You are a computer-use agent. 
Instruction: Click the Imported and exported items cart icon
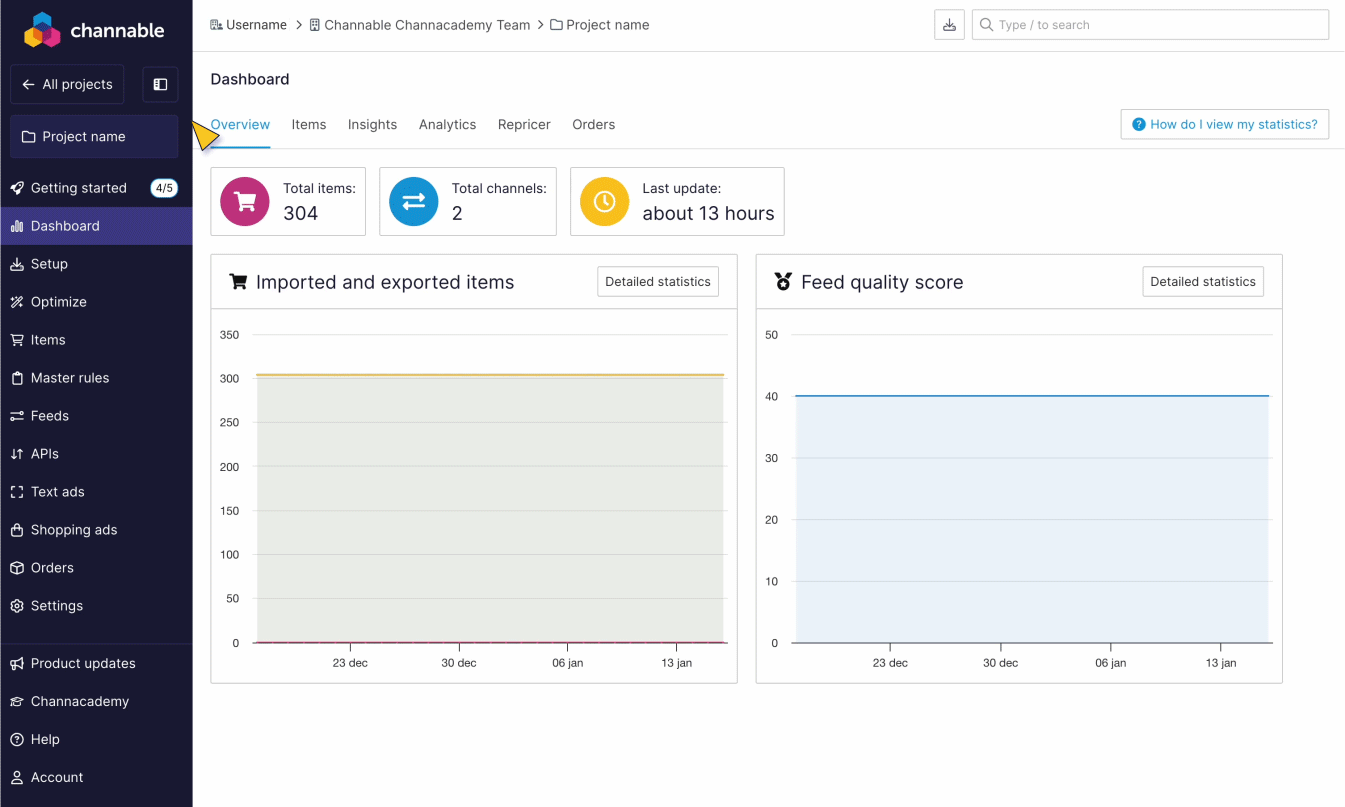coord(238,282)
